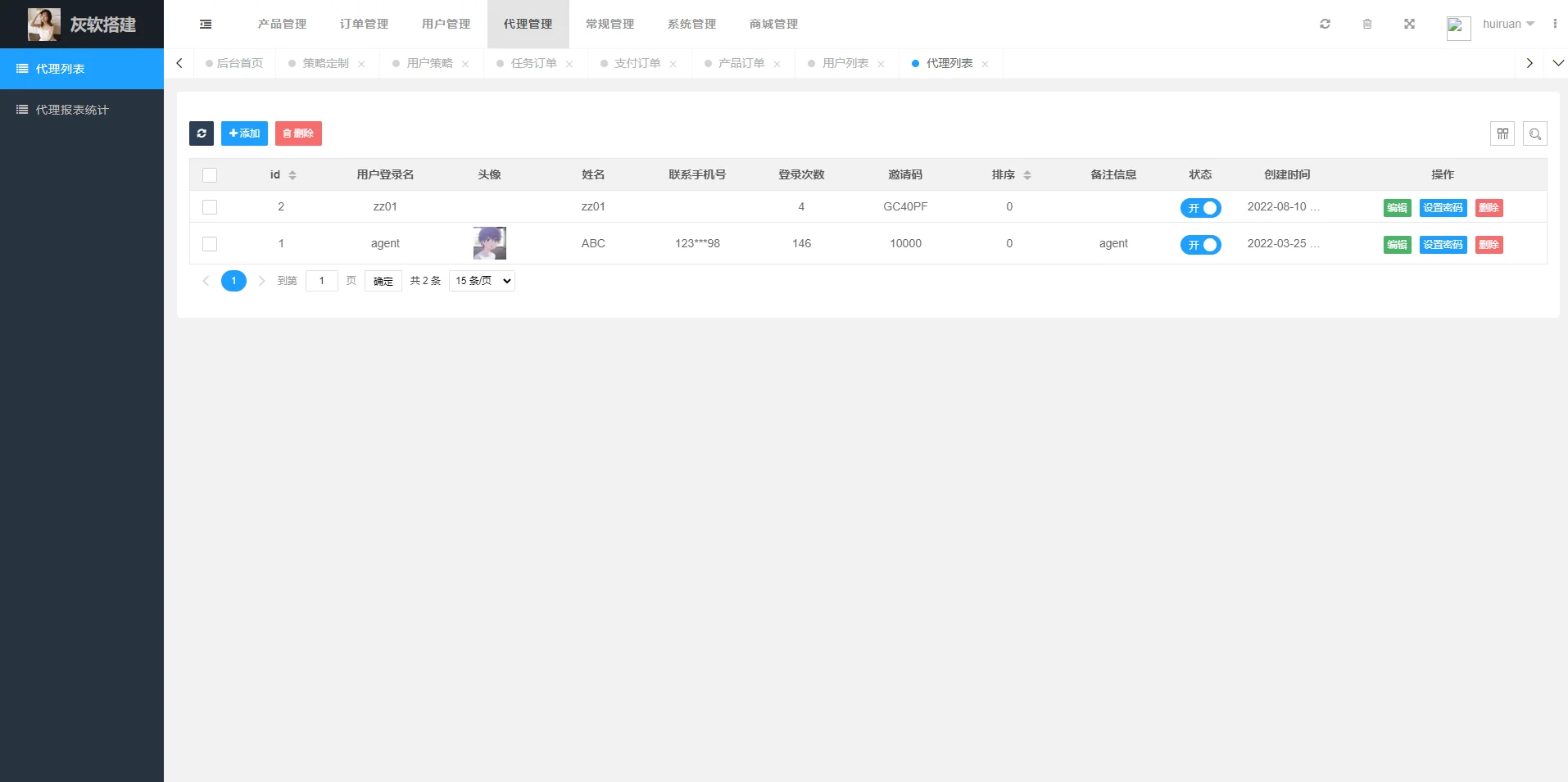Screen dimensions: 1568x782
Task: Click 设置密码 for the agent row
Action: click(x=1443, y=245)
